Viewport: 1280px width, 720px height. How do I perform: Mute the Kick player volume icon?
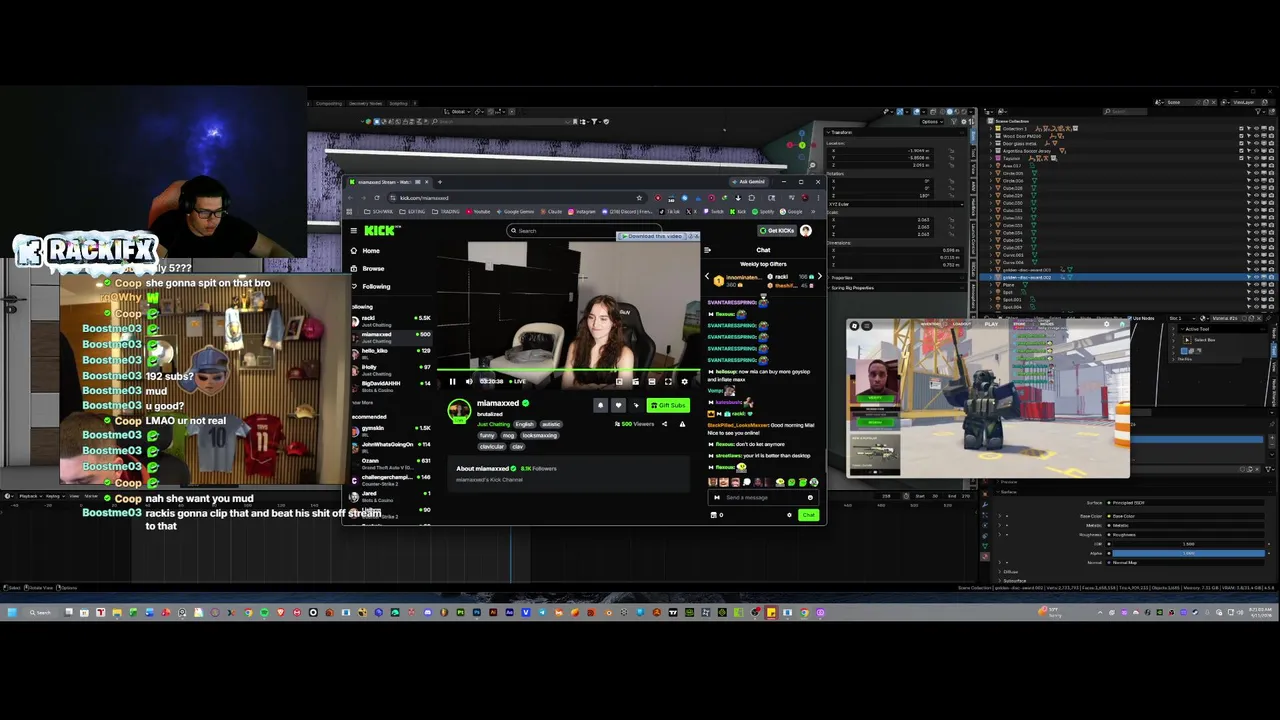(x=469, y=381)
